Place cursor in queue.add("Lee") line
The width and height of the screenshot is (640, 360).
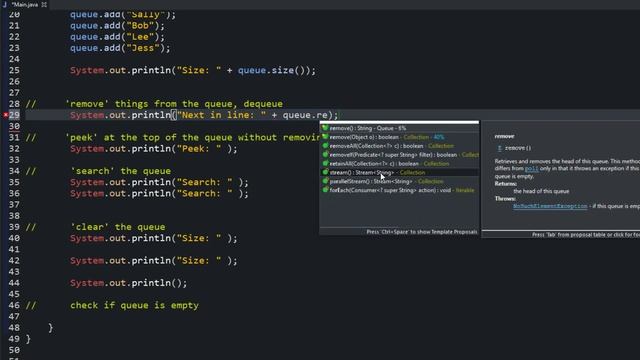pyautogui.click(x=117, y=37)
